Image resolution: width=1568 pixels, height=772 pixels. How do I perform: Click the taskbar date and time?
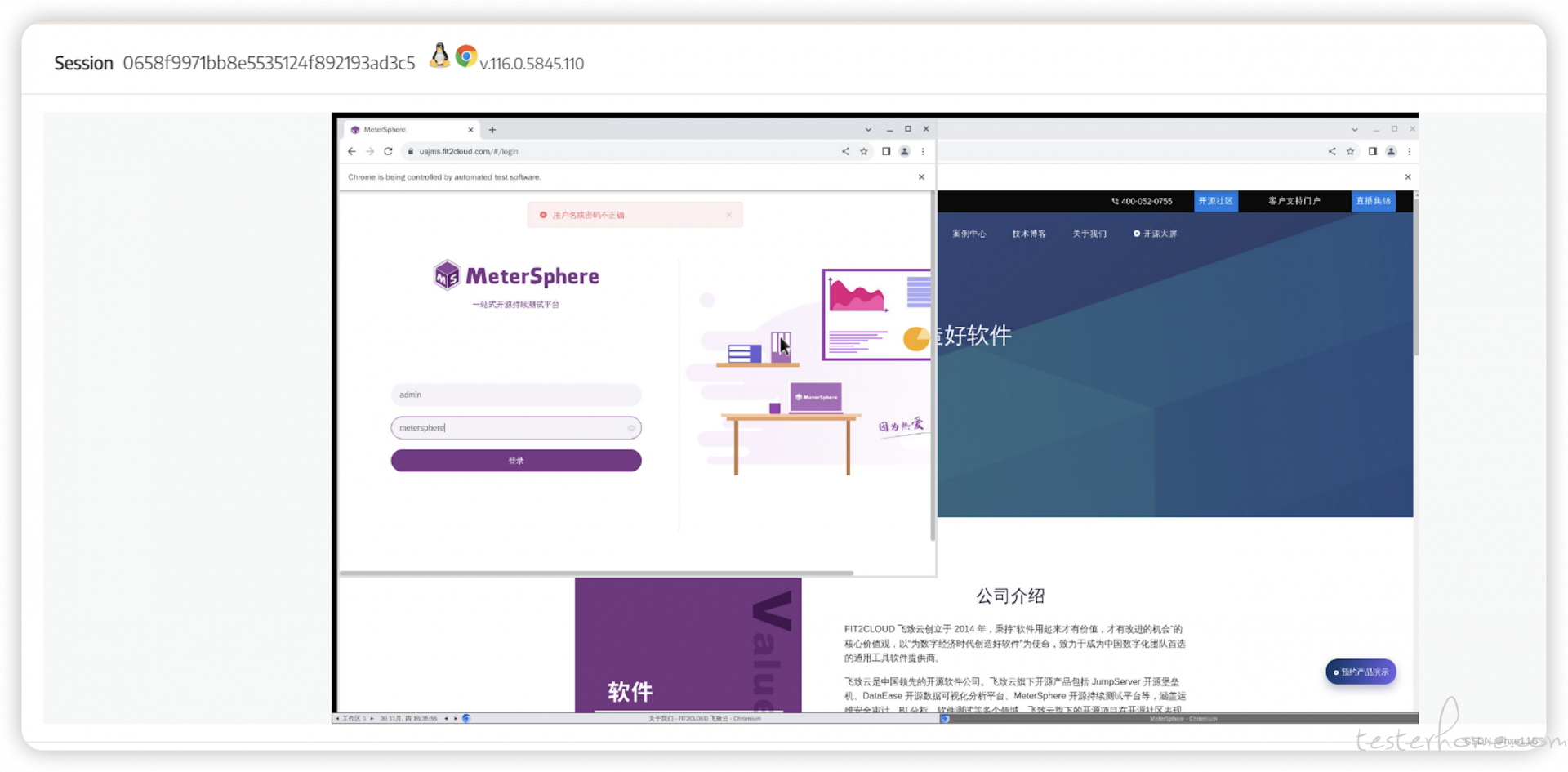click(x=408, y=719)
